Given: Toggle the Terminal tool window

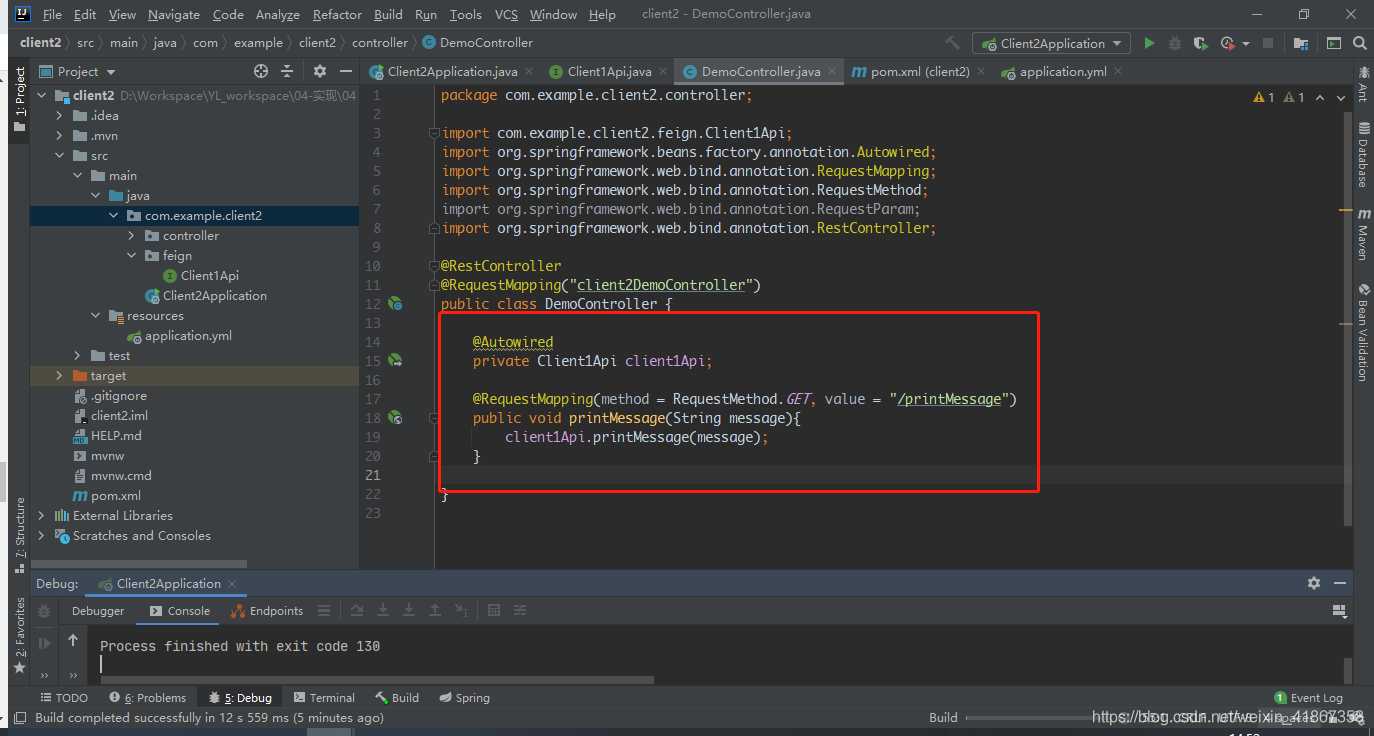Looking at the screenshot, I should (x=324, y=698).
